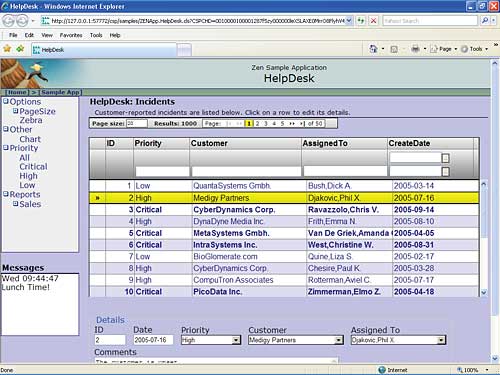Click the Home toolbar icon
500x375 pixels.
tap(373, 49)
